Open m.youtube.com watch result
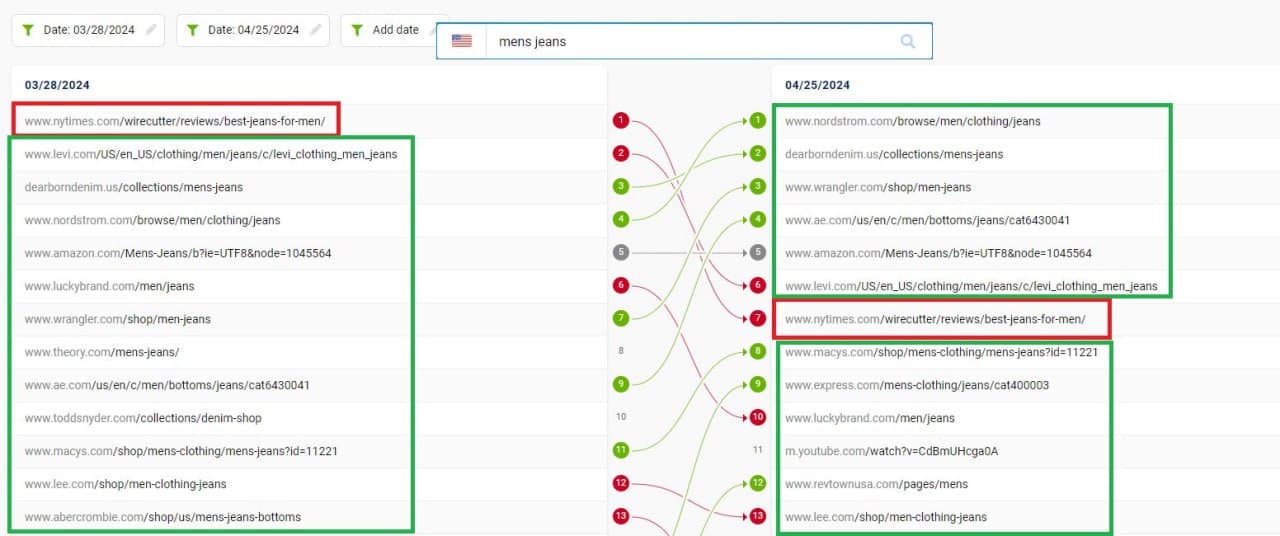 [x=892, y=451]
